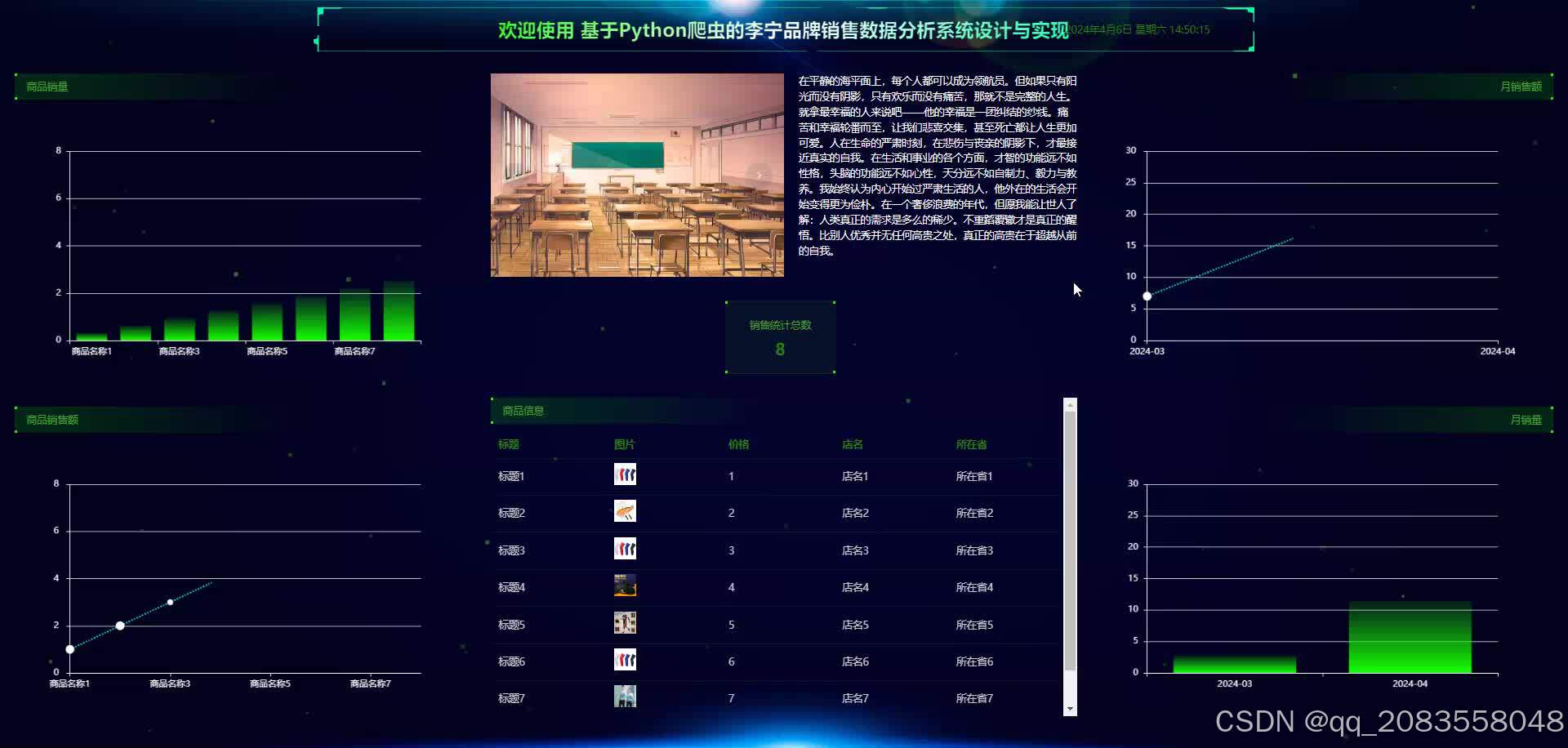The width and height of the screenshot is (1568, 748).
Task: Click the 2024-04 bar in 月销量 chart
Action: [1410, 637]
